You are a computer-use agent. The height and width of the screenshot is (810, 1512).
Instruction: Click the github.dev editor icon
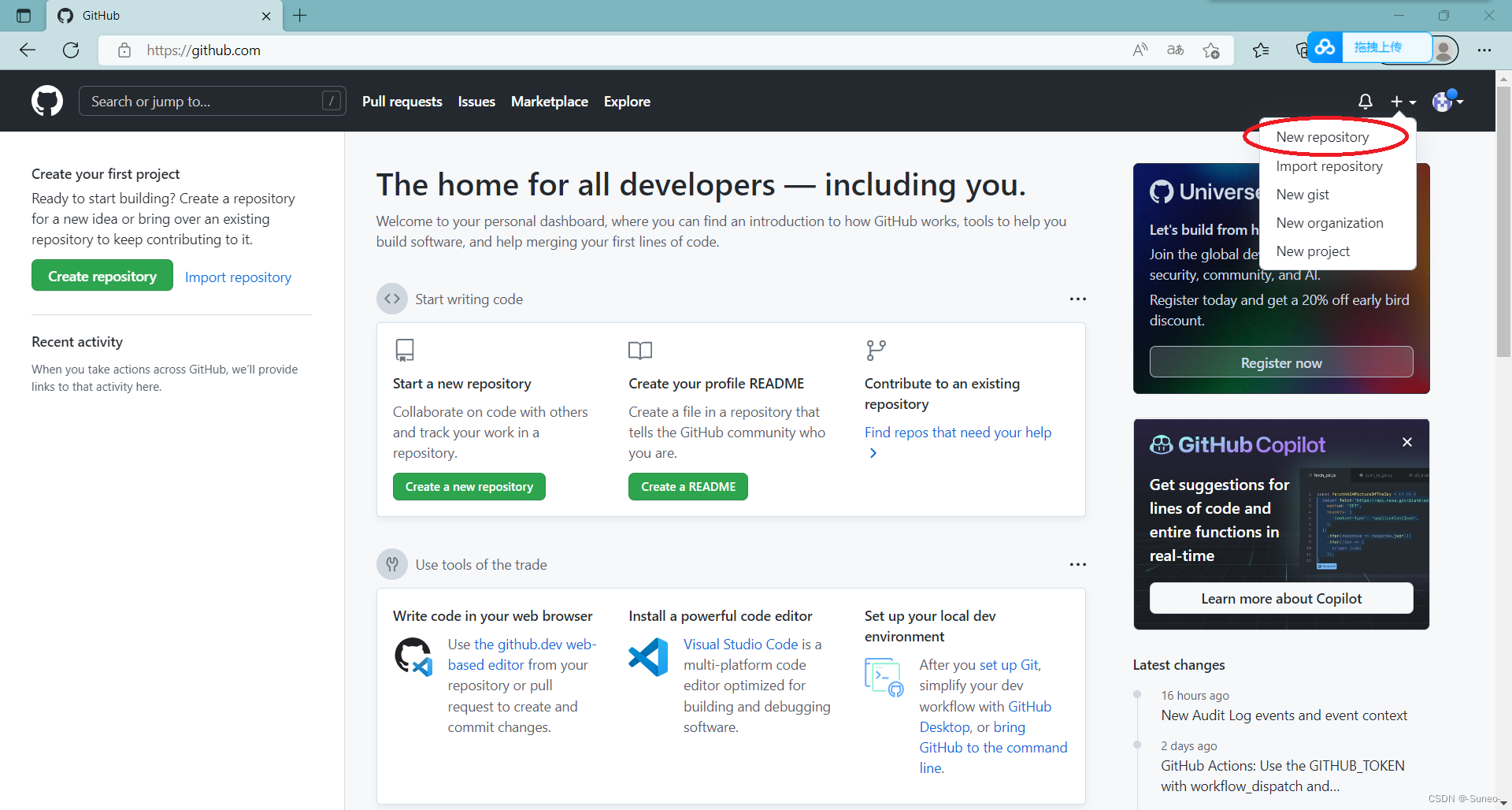[413, 657]
